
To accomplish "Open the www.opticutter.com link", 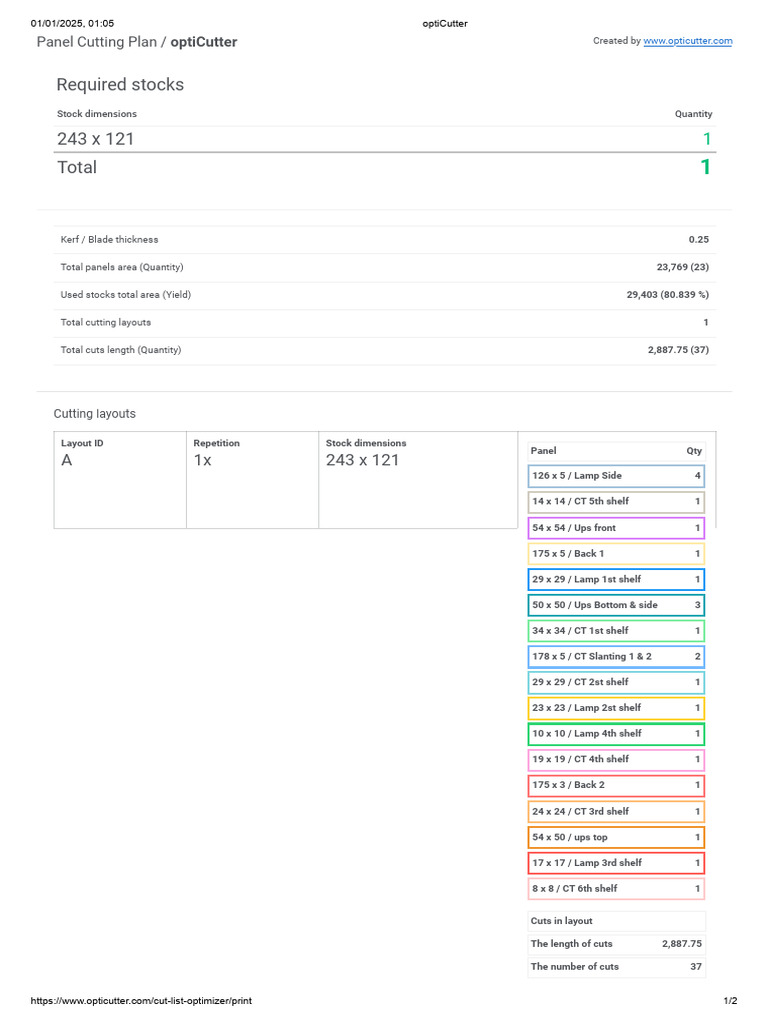I will [687, 41].
